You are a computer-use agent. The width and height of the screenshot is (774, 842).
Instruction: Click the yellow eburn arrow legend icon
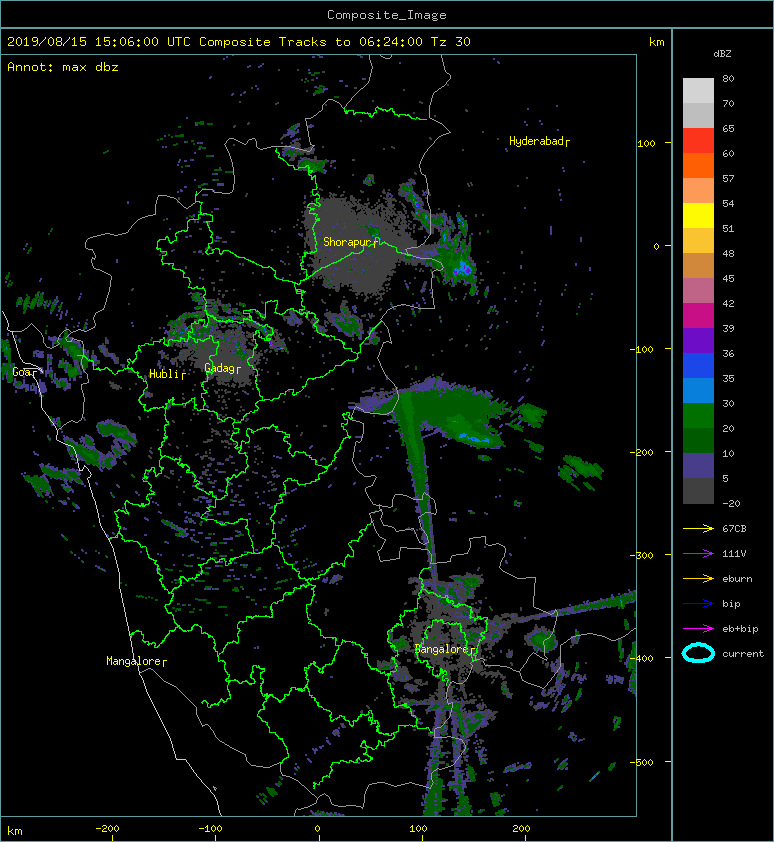[698, 578]
